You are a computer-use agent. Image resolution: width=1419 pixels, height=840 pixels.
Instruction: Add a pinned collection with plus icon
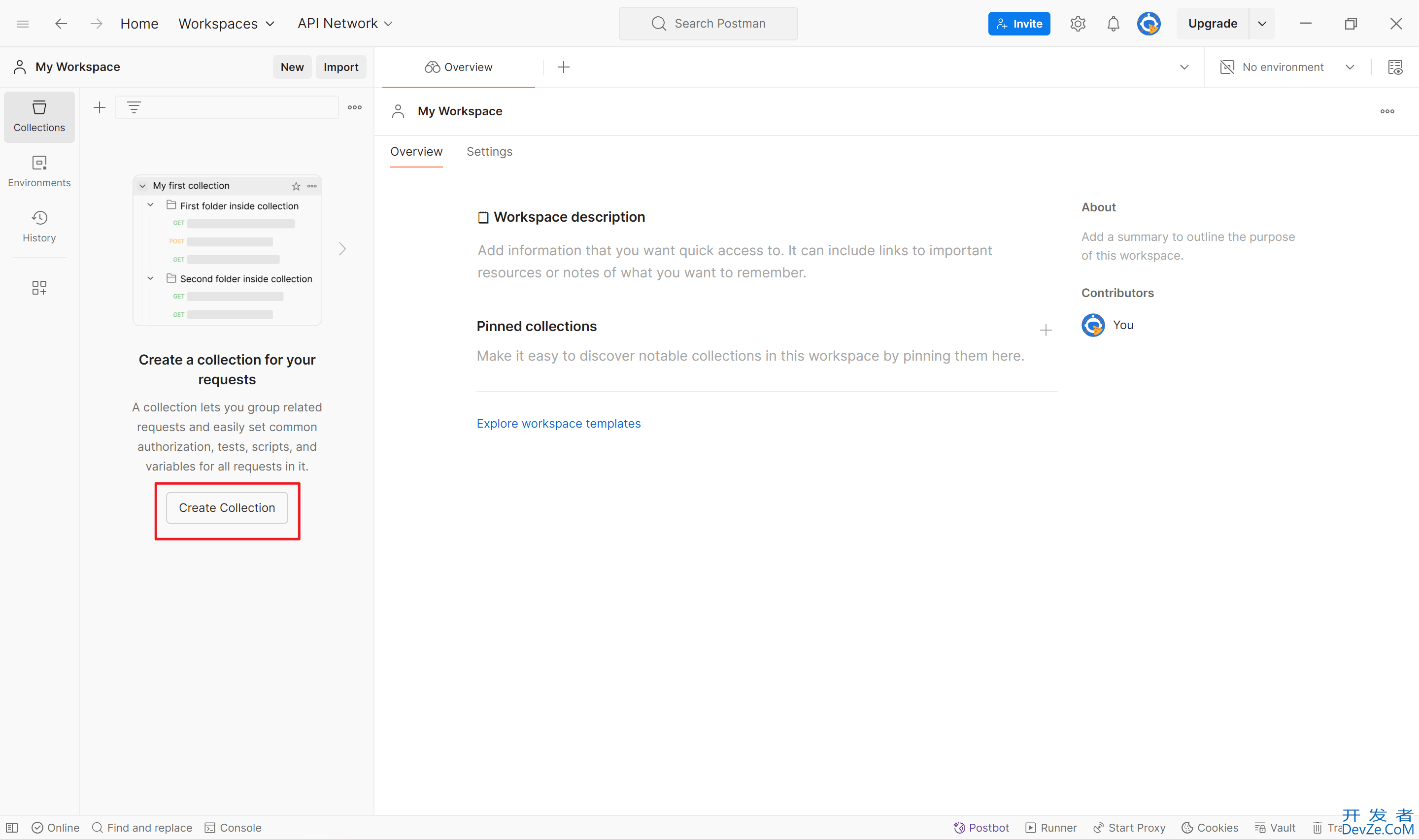pos(1046,330)
